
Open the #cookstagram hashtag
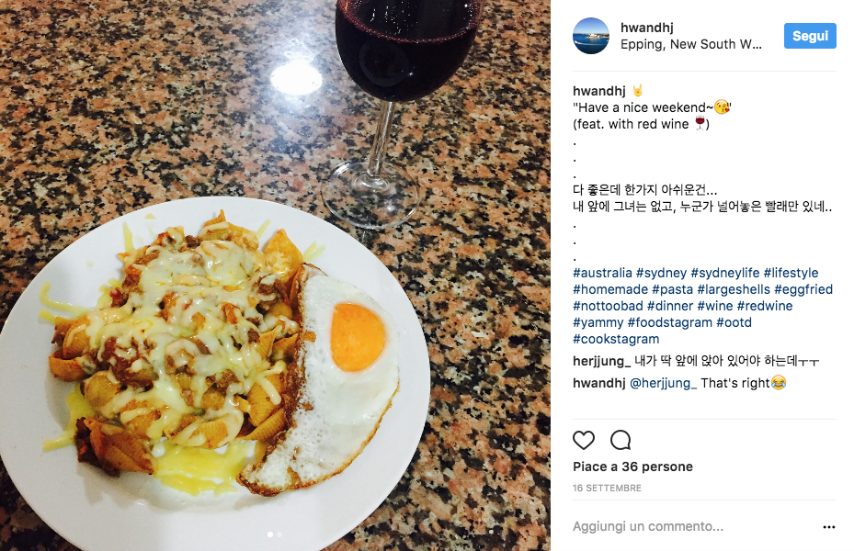(616, 339)
